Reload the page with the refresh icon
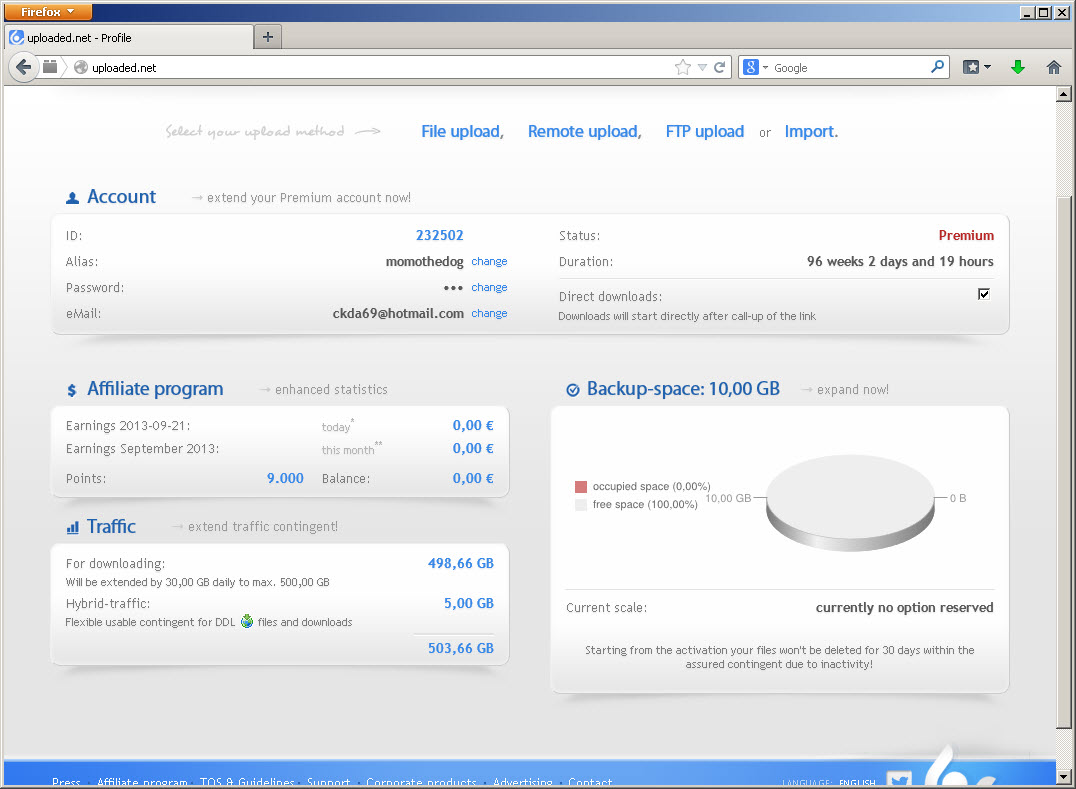 point(719,67)
